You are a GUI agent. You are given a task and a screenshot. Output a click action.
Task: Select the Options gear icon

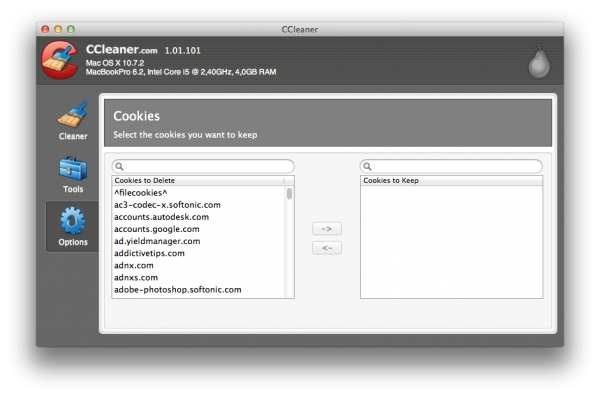pos(73,221)
